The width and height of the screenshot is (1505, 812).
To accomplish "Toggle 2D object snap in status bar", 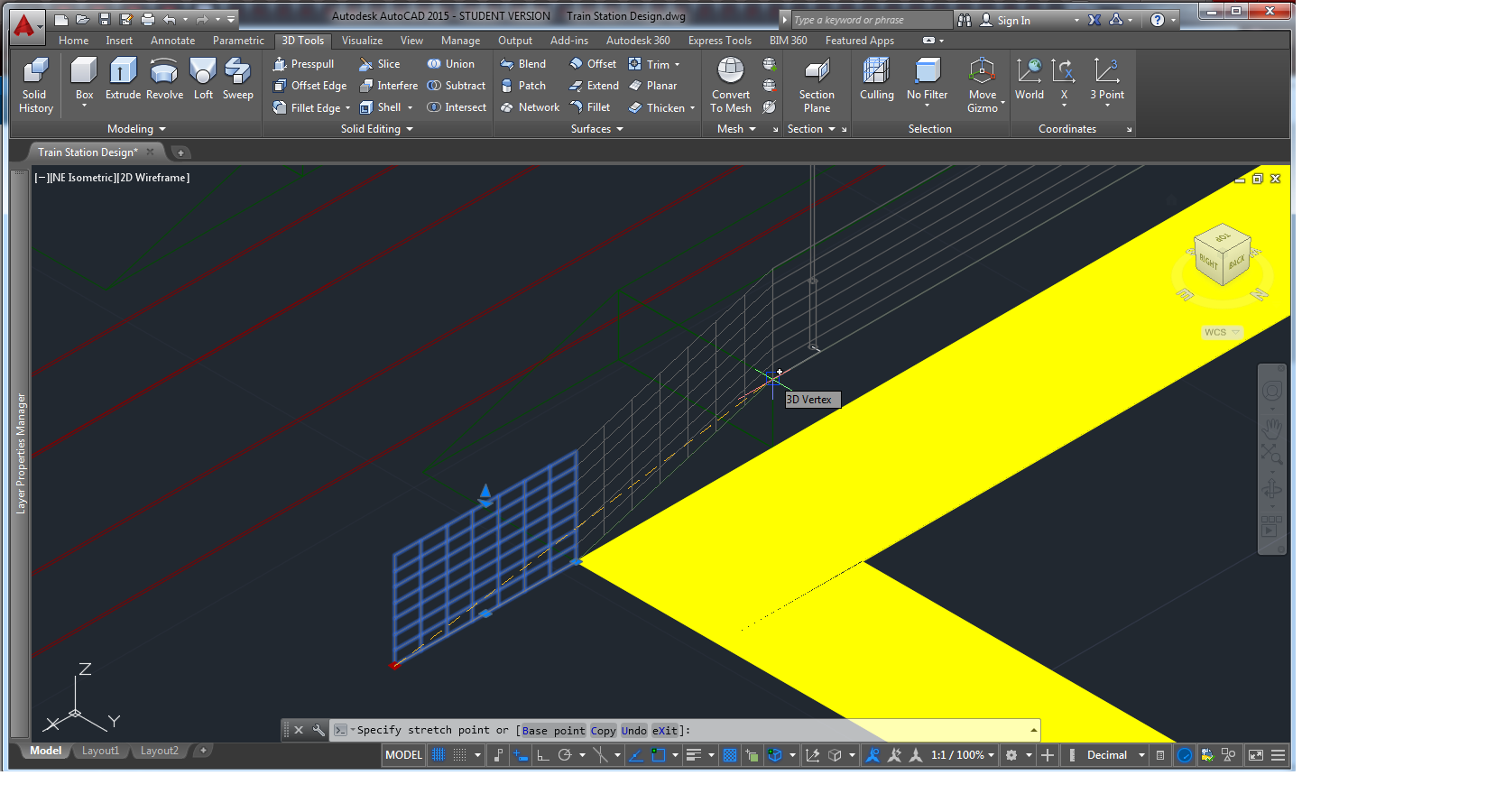I will (659, 755).
